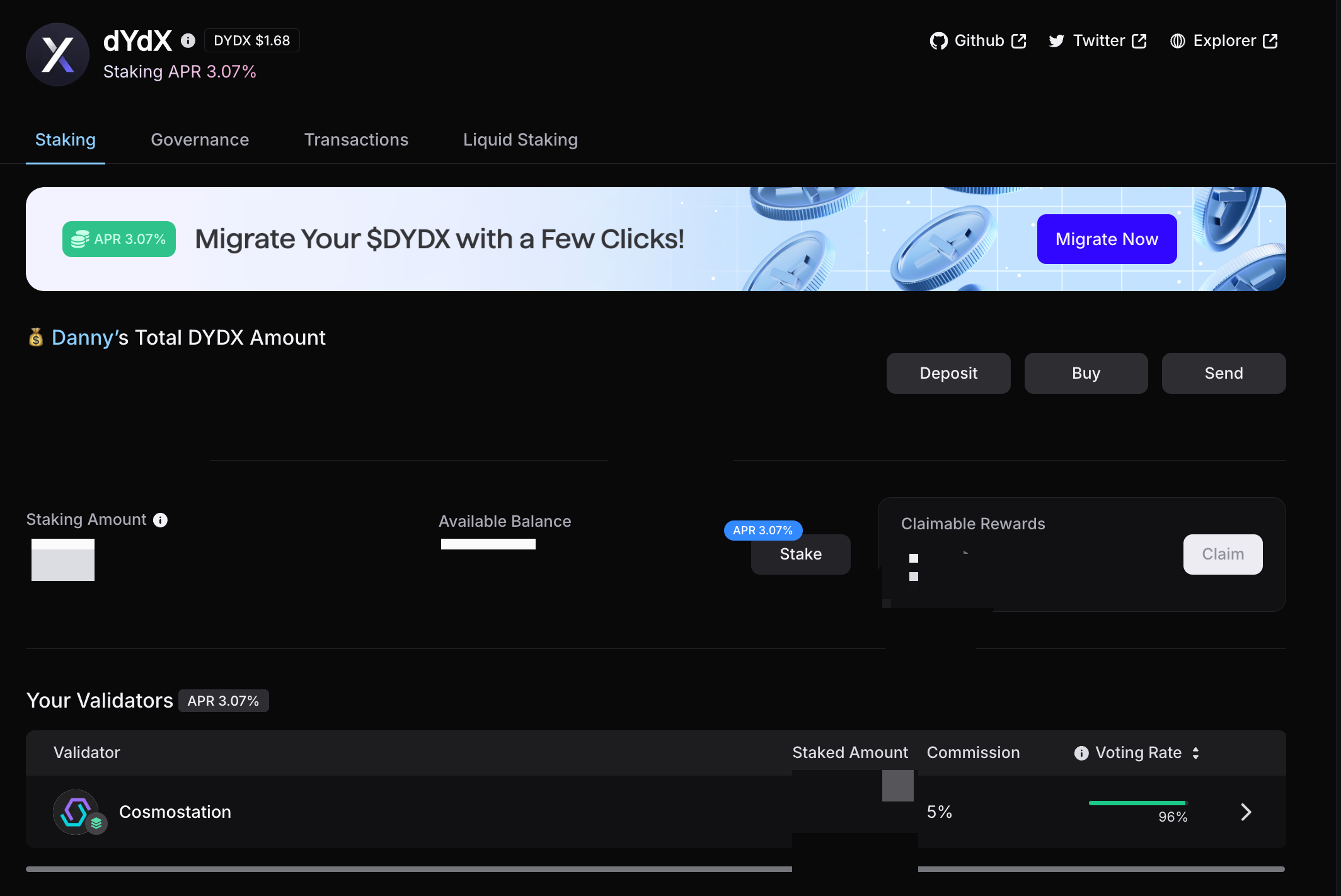The image size is (1341, 896).
Task: Click the 96% voting rate bar
Action: (x=1137, y=803)
